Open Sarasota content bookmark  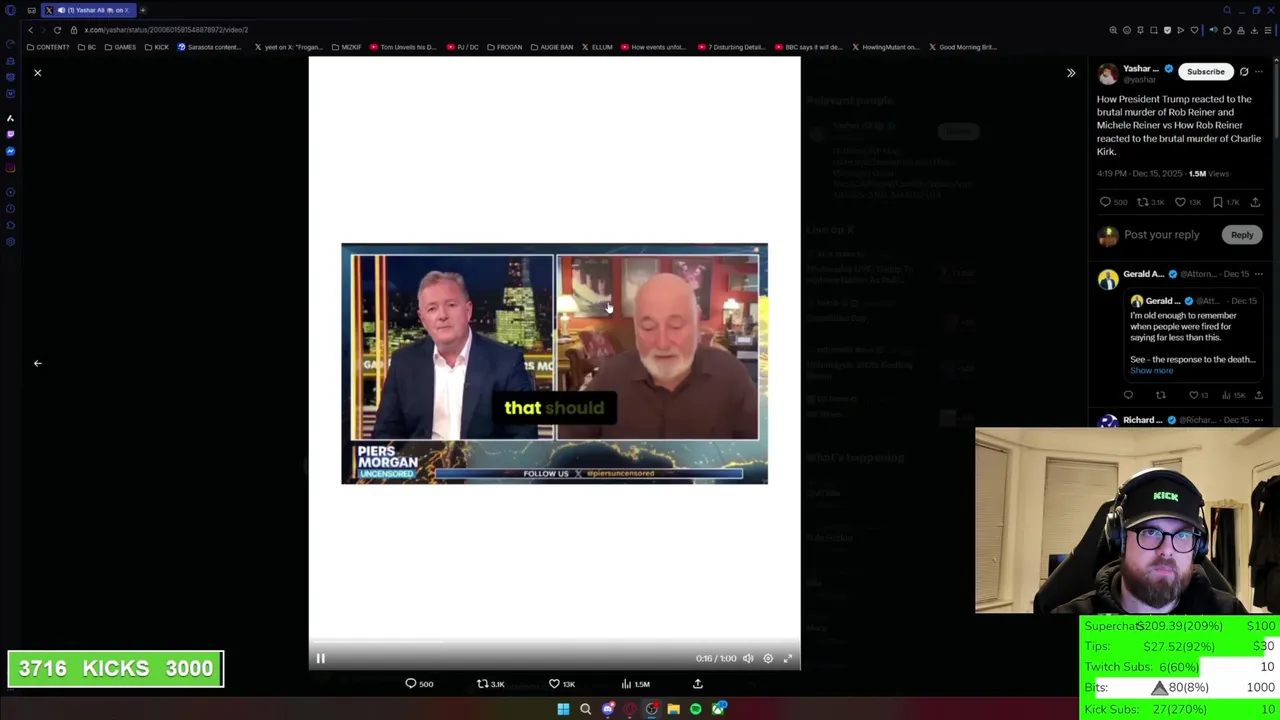[x=210, y=47]
